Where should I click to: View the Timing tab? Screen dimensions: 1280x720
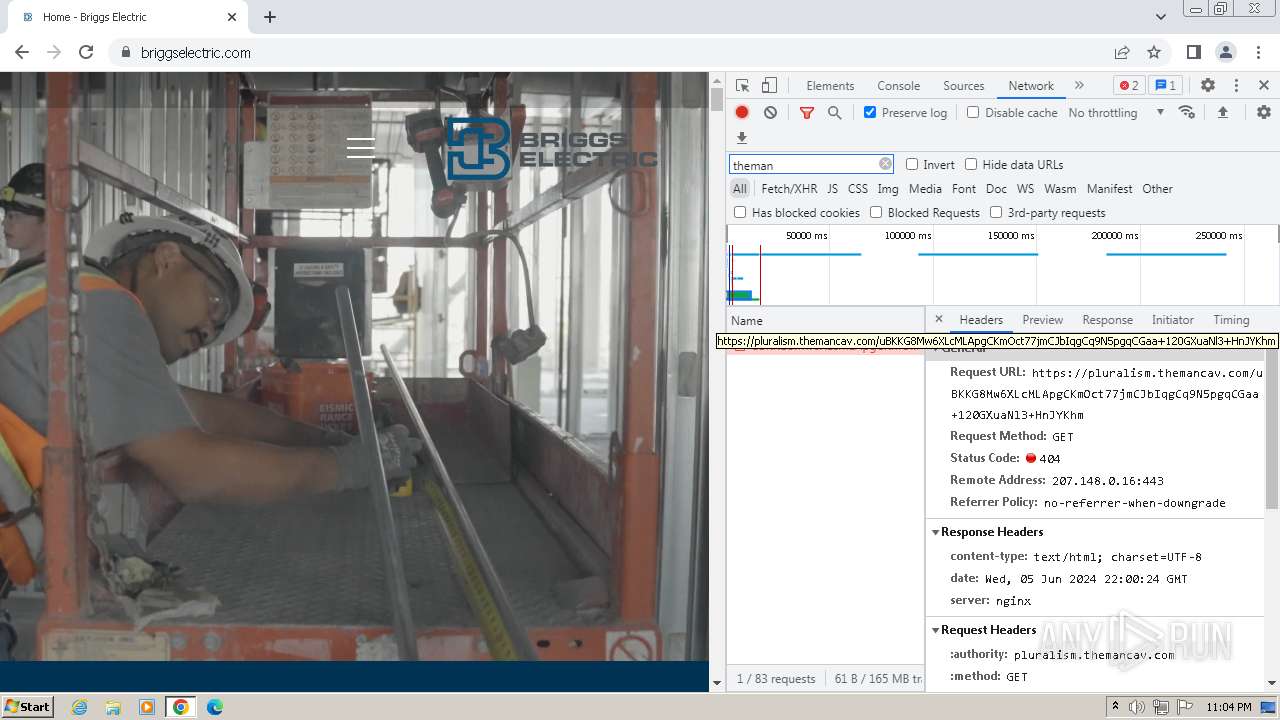[x=1231, y=320]
